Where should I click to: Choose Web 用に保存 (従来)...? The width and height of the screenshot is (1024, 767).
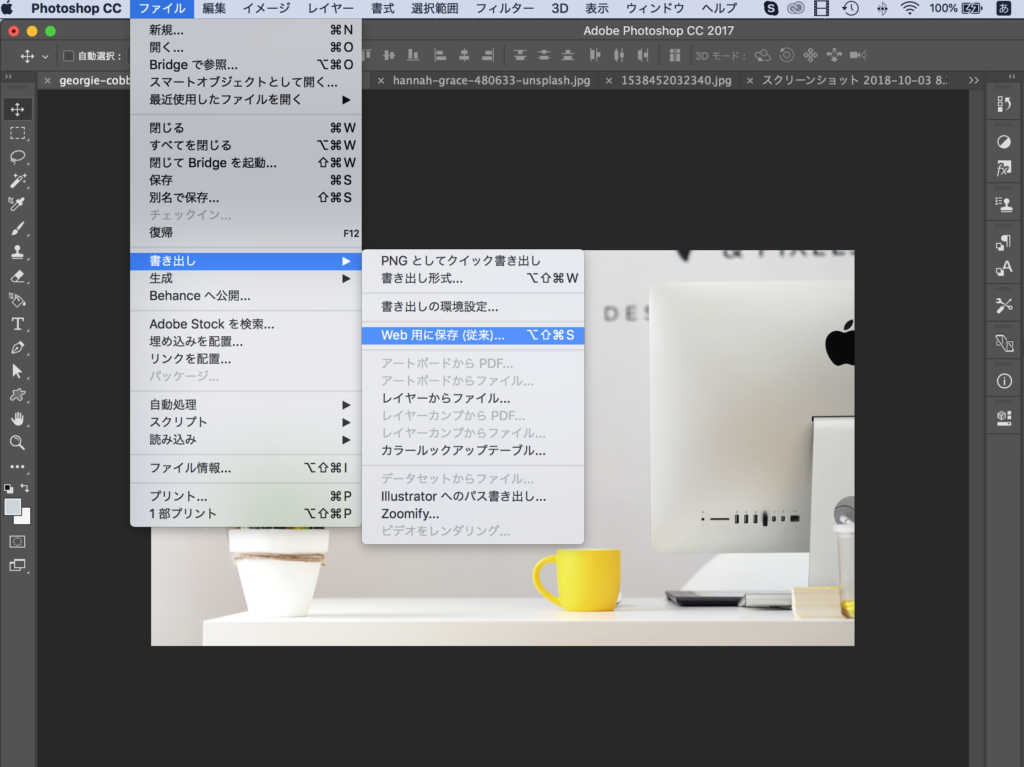tap(473, 335)
